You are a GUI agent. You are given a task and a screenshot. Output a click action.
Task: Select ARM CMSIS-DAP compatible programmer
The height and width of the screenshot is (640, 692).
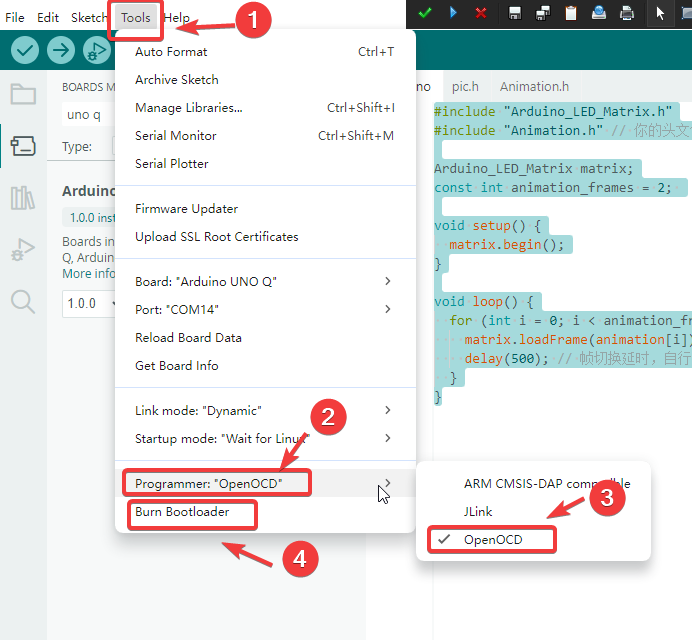pos(533,484)
